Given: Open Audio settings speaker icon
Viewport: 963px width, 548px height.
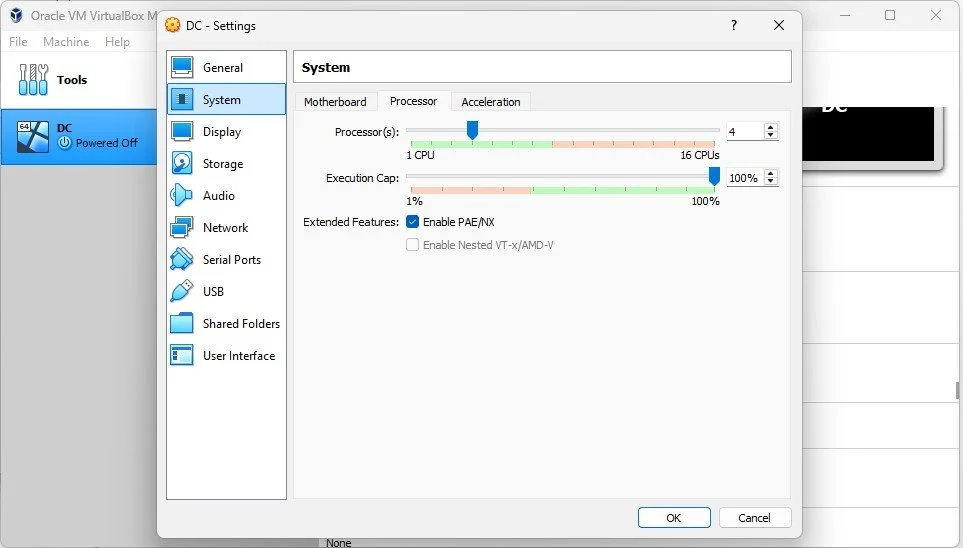Looking at the screenshot, I should (182, 195).
